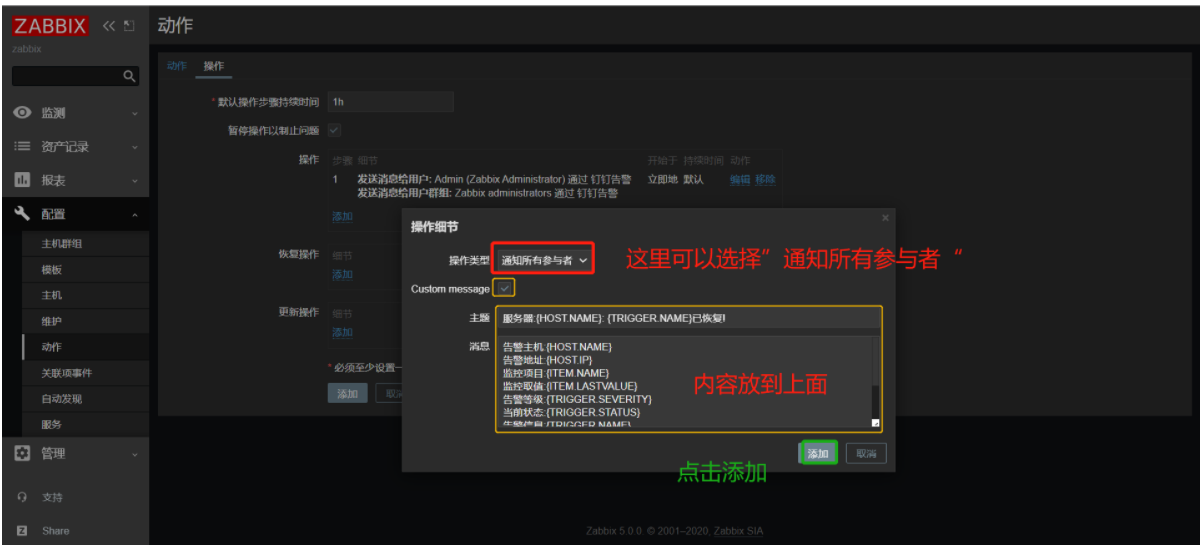1203x553 pixels.
Task: Open 模板 in the sidebar
Action: click(51, 270)
